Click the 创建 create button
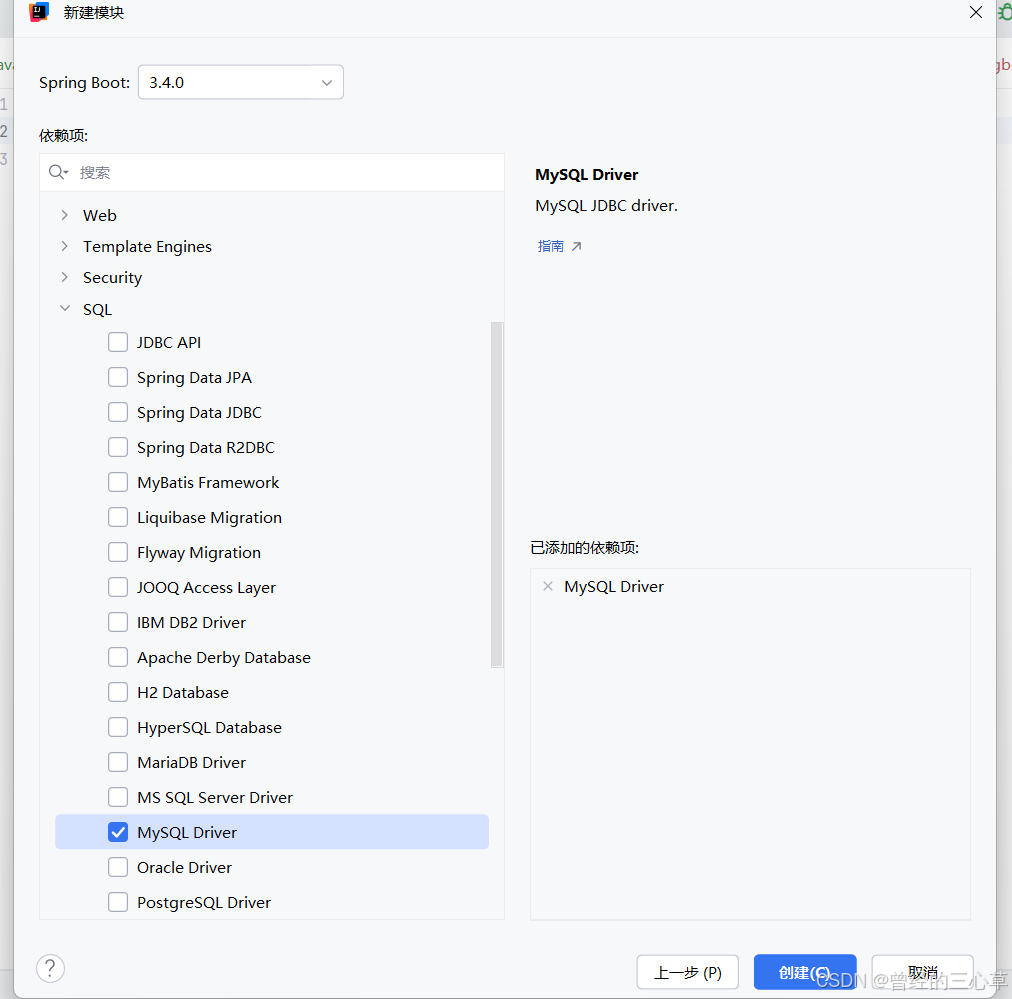The width and height of the screenshot is (1012, 999). click(x=805, y=972)
